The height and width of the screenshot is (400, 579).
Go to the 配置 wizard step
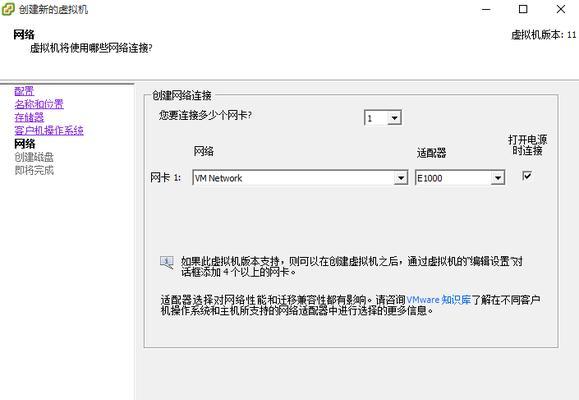pyautogui.click(x=24, y=90)
